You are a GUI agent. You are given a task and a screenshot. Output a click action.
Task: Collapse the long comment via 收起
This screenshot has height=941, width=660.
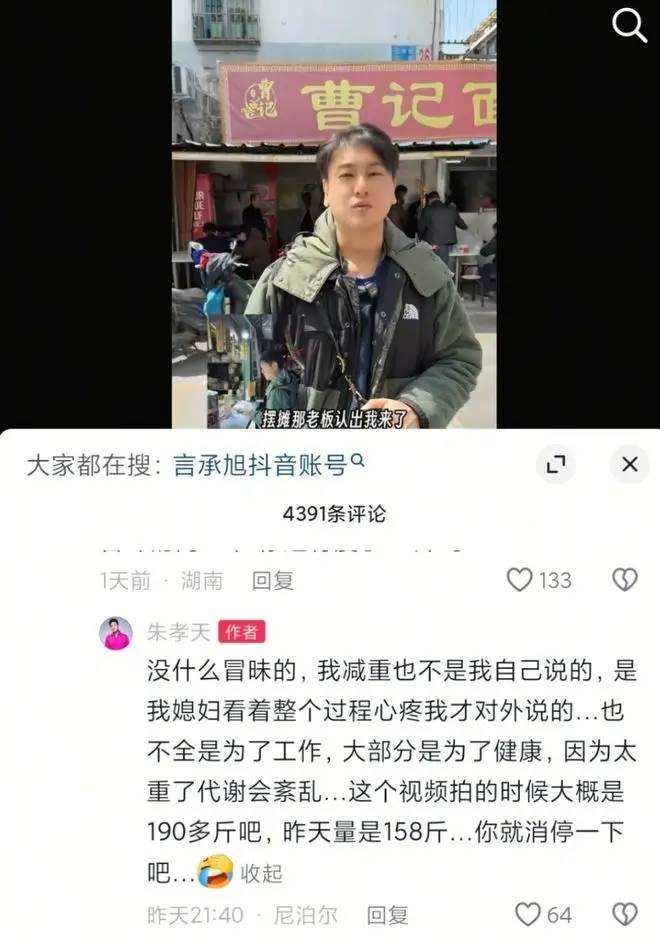[x=262, y=873]
